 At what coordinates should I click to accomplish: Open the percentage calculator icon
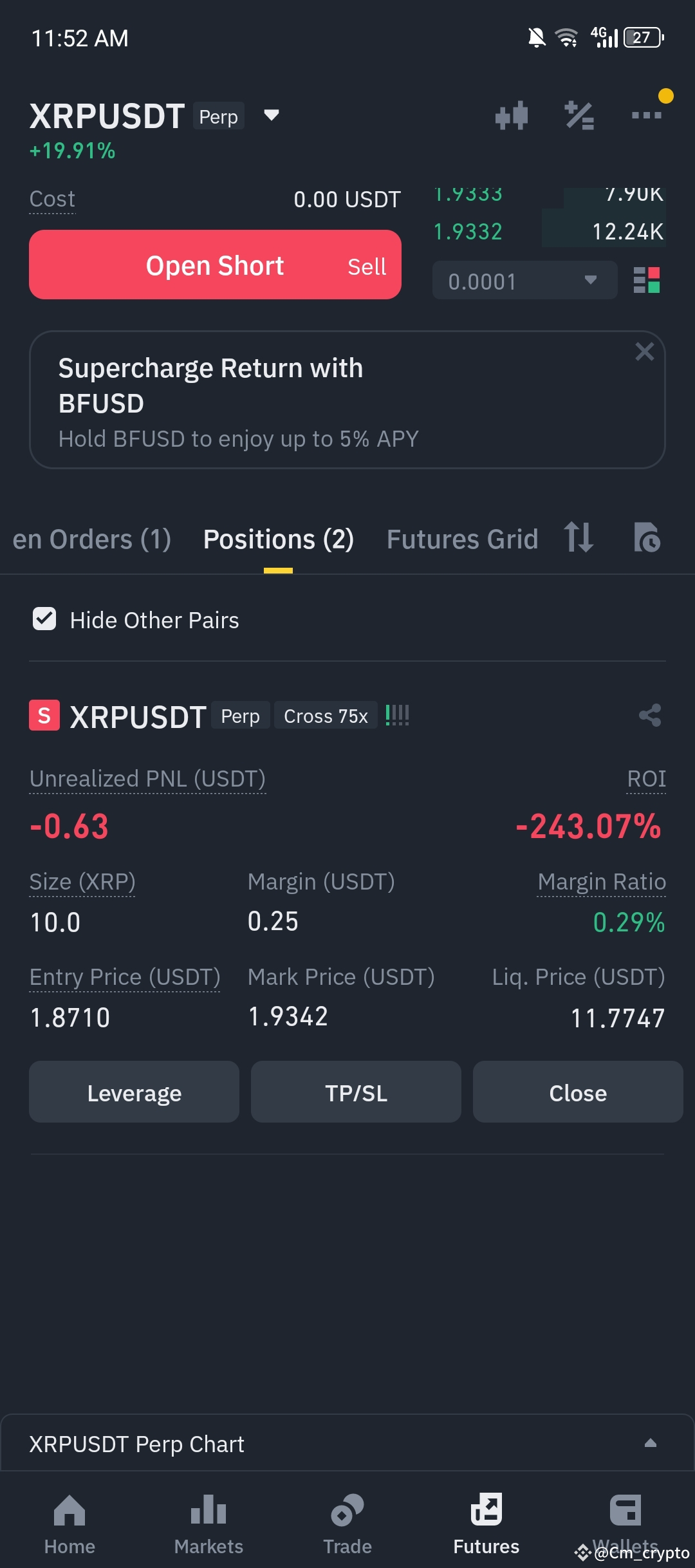click(579, 116)
